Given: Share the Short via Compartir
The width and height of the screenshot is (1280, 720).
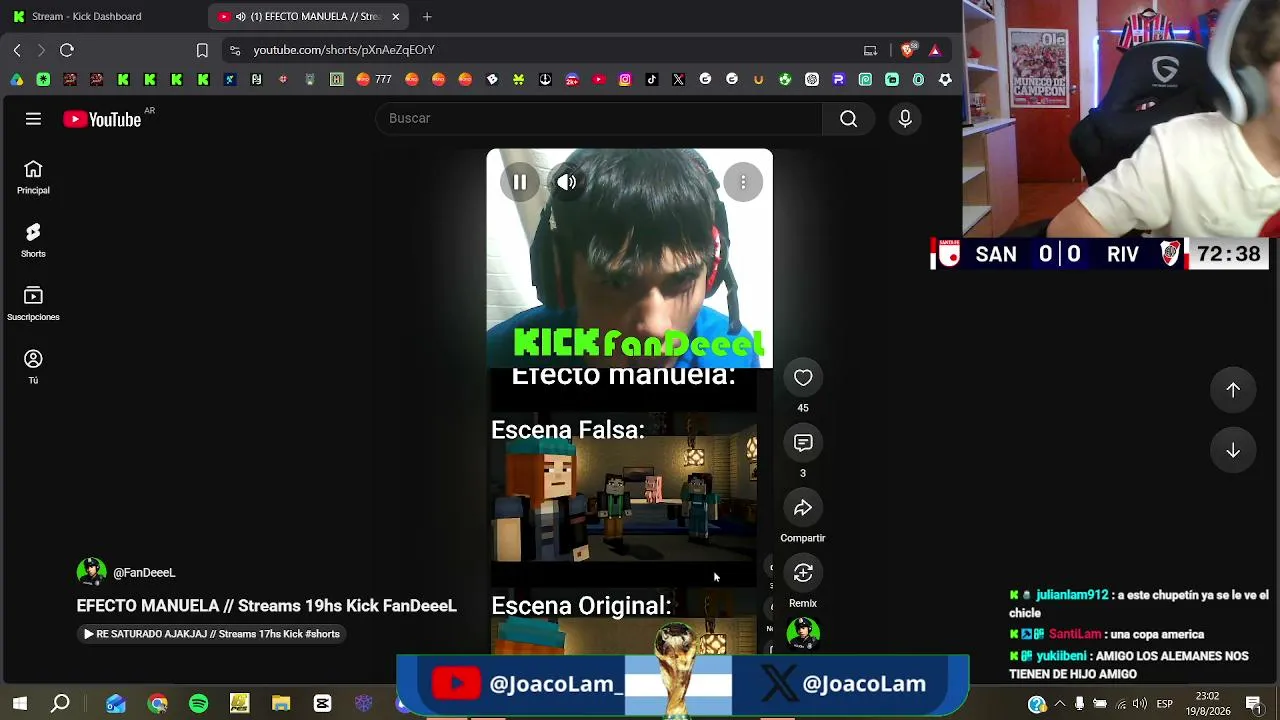Looking at the screenshot, I should coord(803,508).
